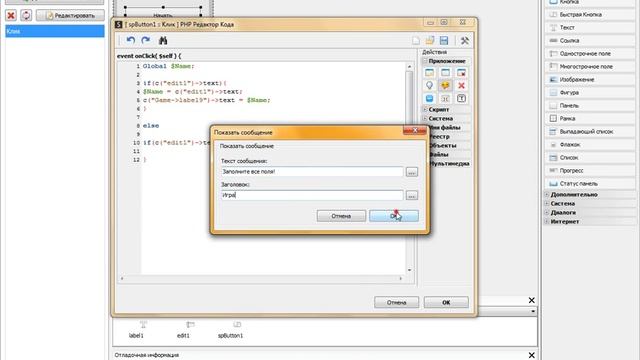Pick the Текст component

pyautogui.click(x=590, y=27)
